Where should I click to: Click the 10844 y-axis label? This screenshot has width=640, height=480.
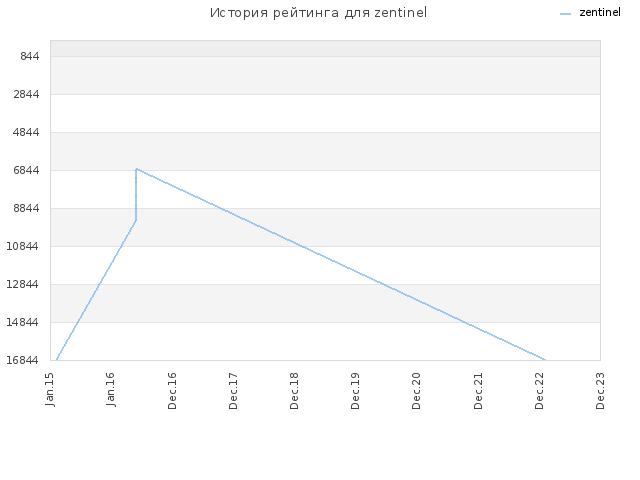pos(23,246)
